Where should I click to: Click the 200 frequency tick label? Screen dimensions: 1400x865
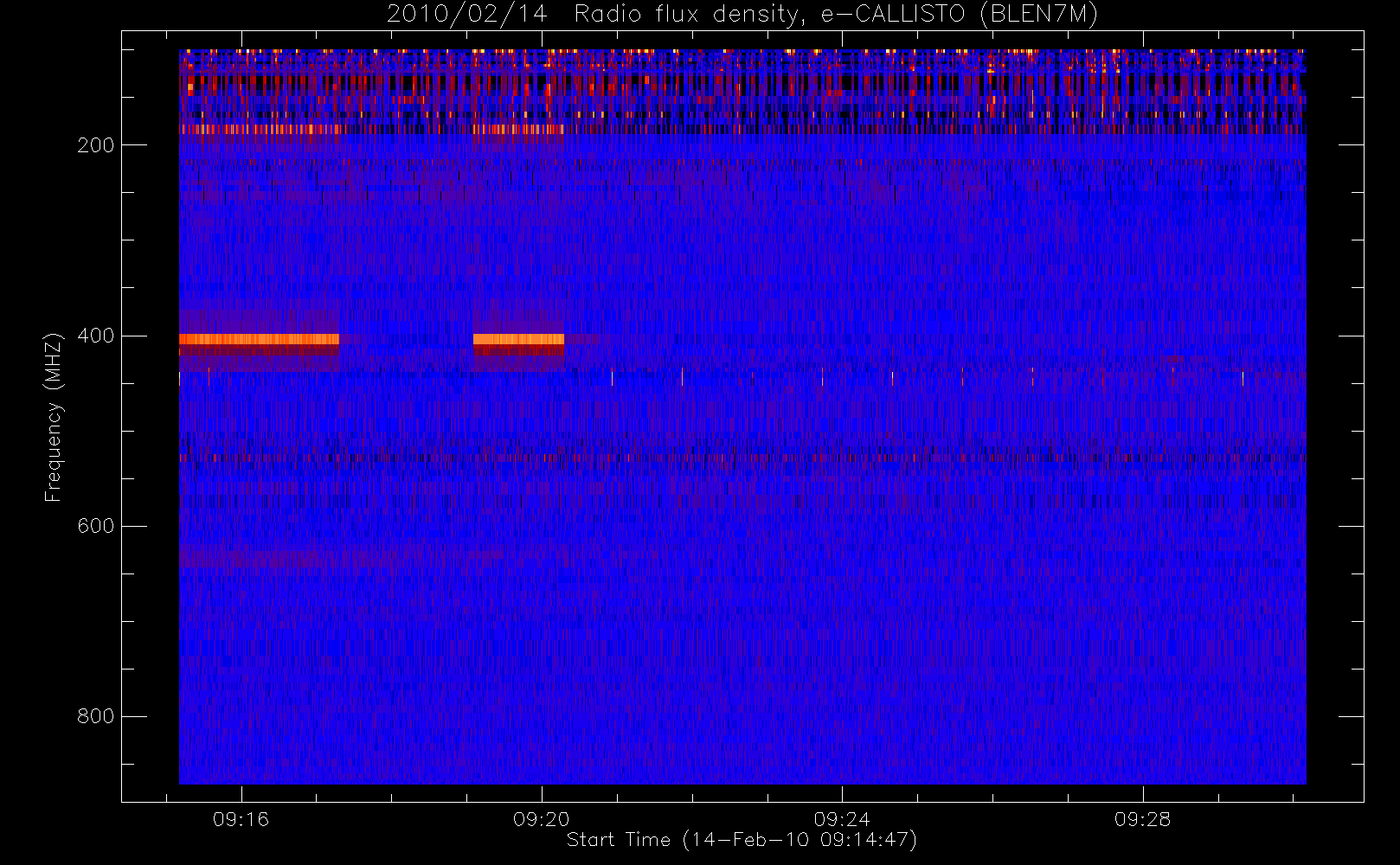tap(96, 145)
